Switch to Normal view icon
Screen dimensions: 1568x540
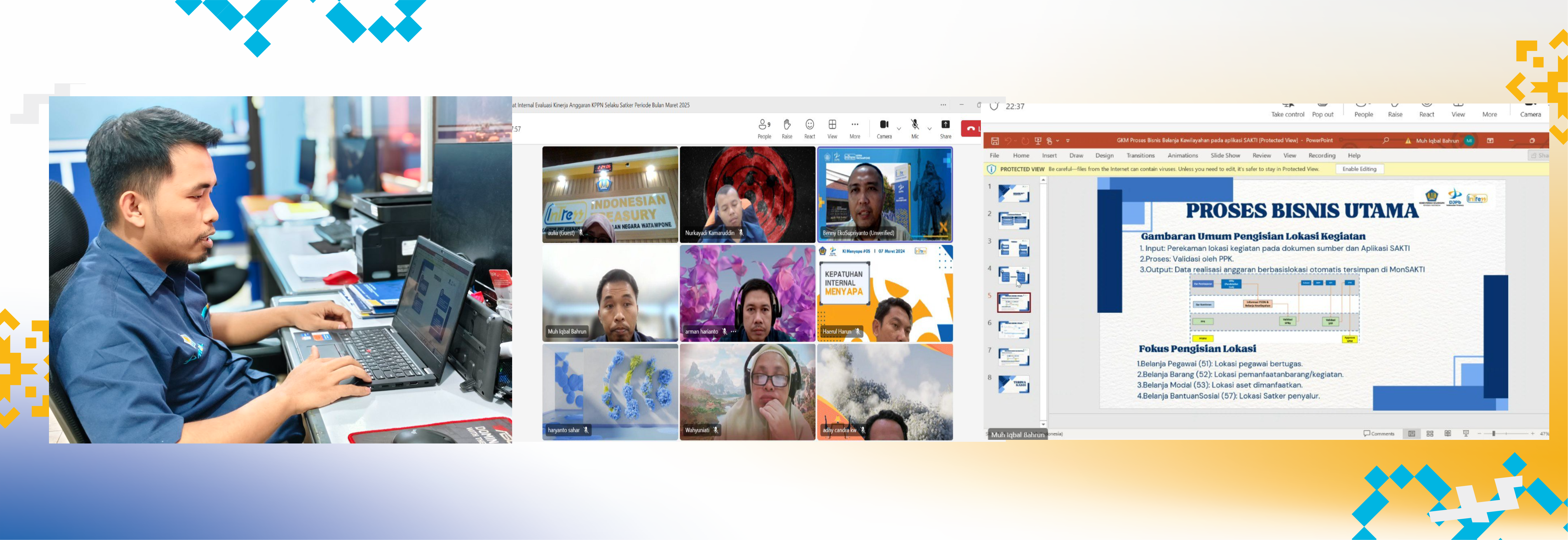1412,433
